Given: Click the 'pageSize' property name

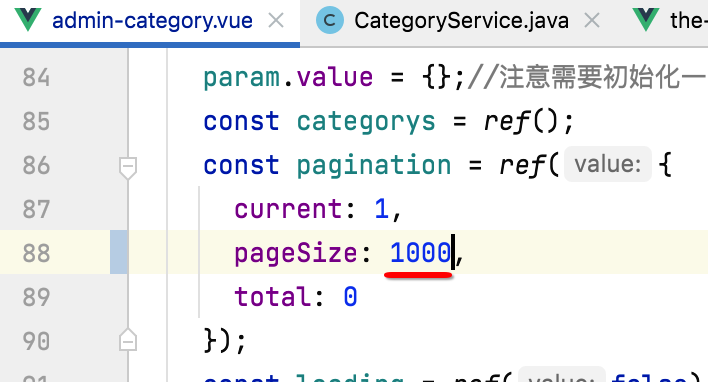Looking at the screenshot, I should click(296, 253).
